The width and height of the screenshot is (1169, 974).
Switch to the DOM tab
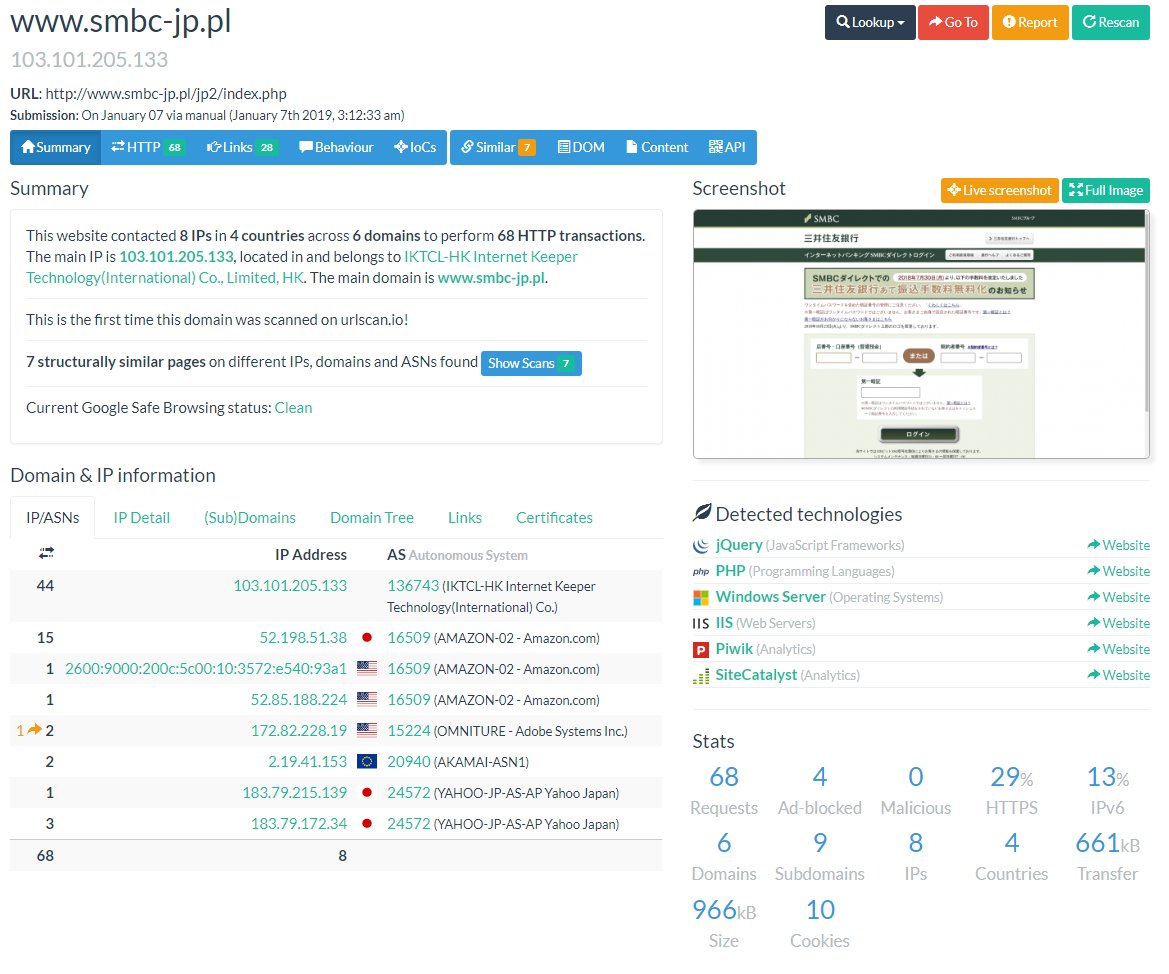click(581, 147)
